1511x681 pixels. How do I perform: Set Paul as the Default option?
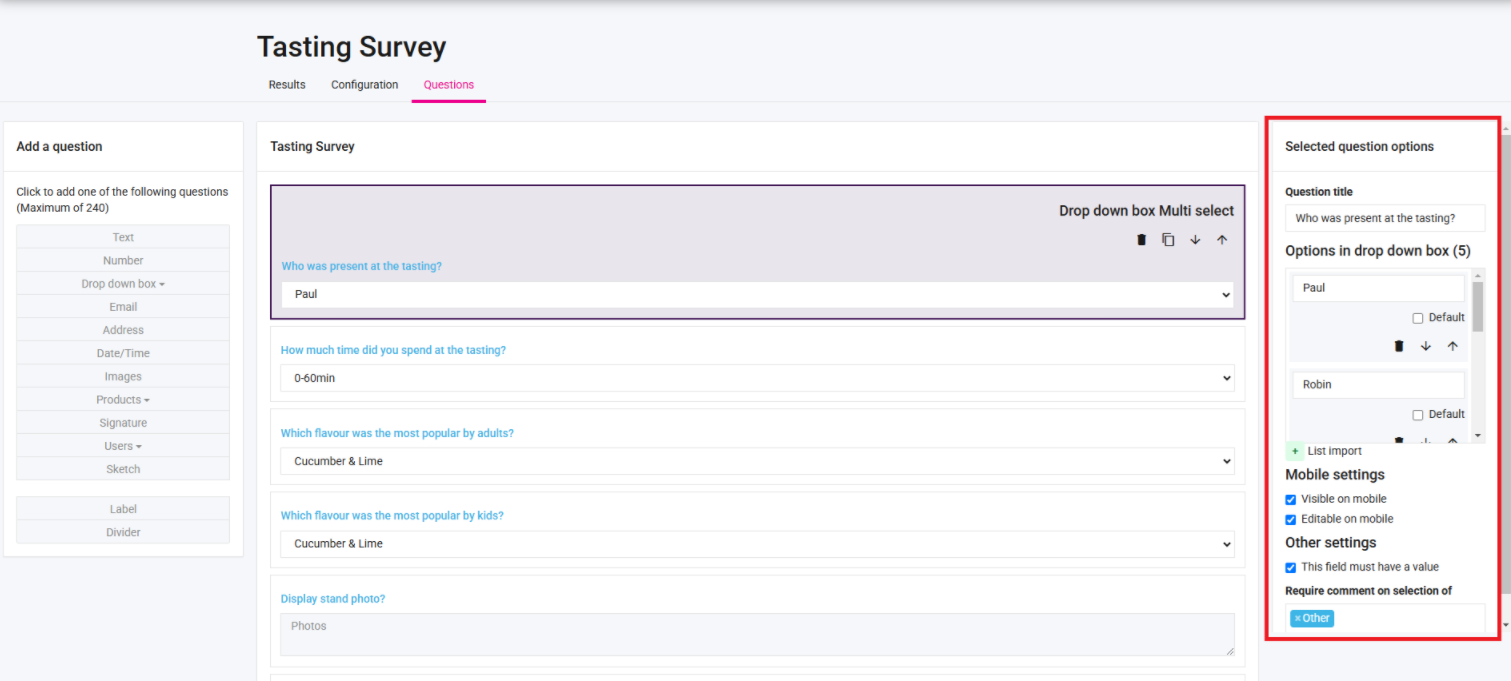tap(1417, 318)
